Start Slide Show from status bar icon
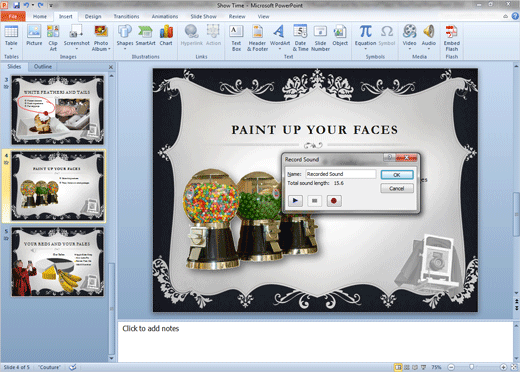 424,367
